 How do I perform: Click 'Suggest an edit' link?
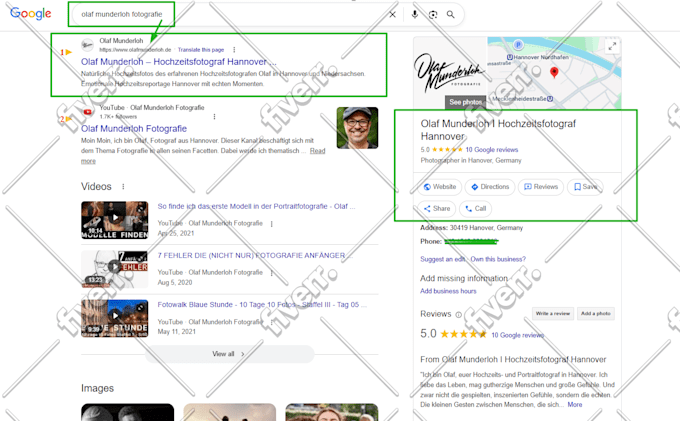tap(442, 259)
